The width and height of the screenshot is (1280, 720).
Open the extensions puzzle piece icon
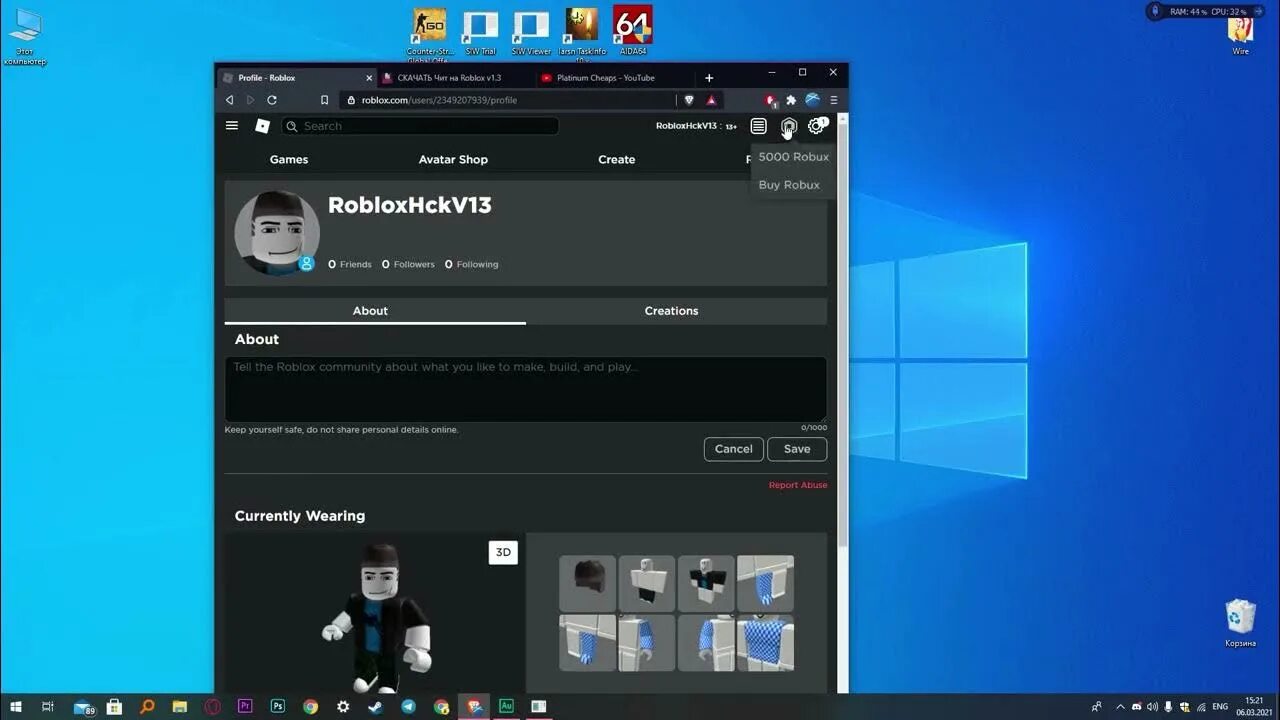click(x=791, y=100)
